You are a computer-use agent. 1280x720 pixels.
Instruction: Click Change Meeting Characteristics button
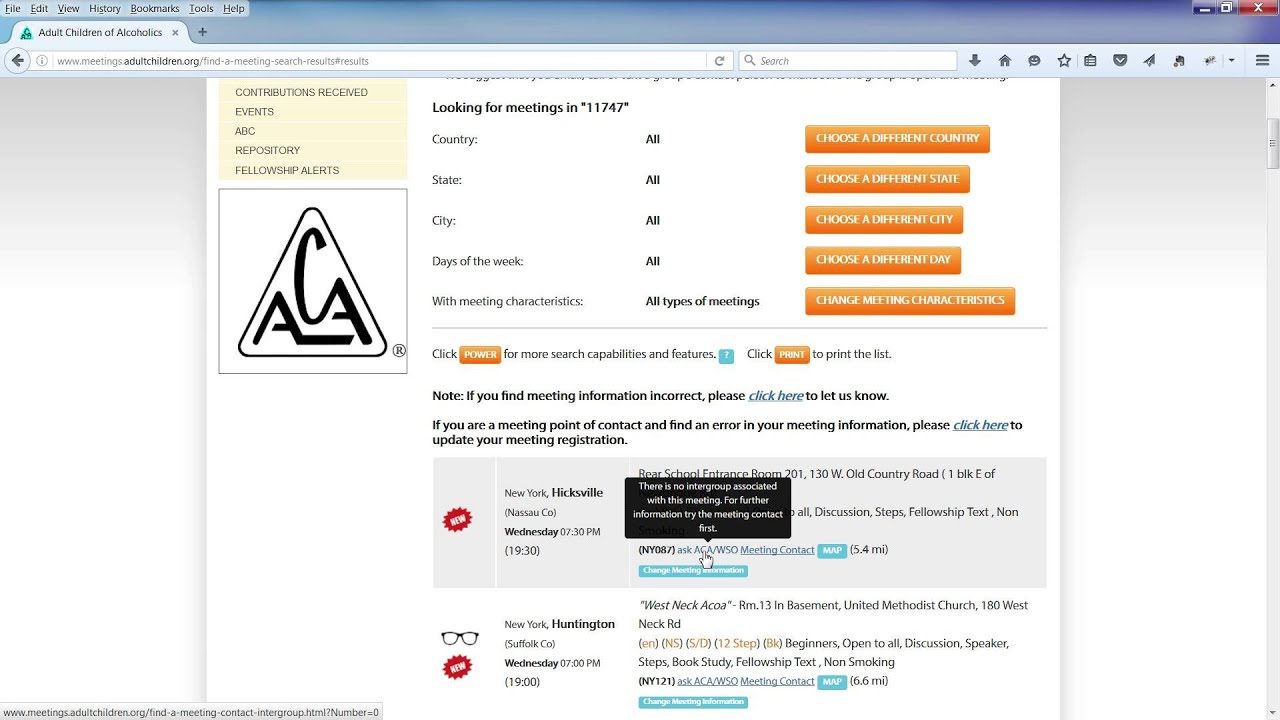pos(910,300)
